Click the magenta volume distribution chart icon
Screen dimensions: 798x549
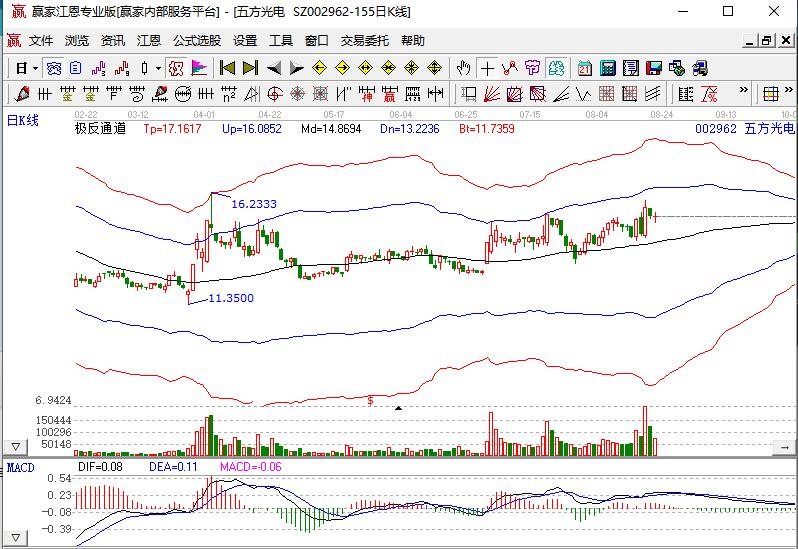click(199, 68)
